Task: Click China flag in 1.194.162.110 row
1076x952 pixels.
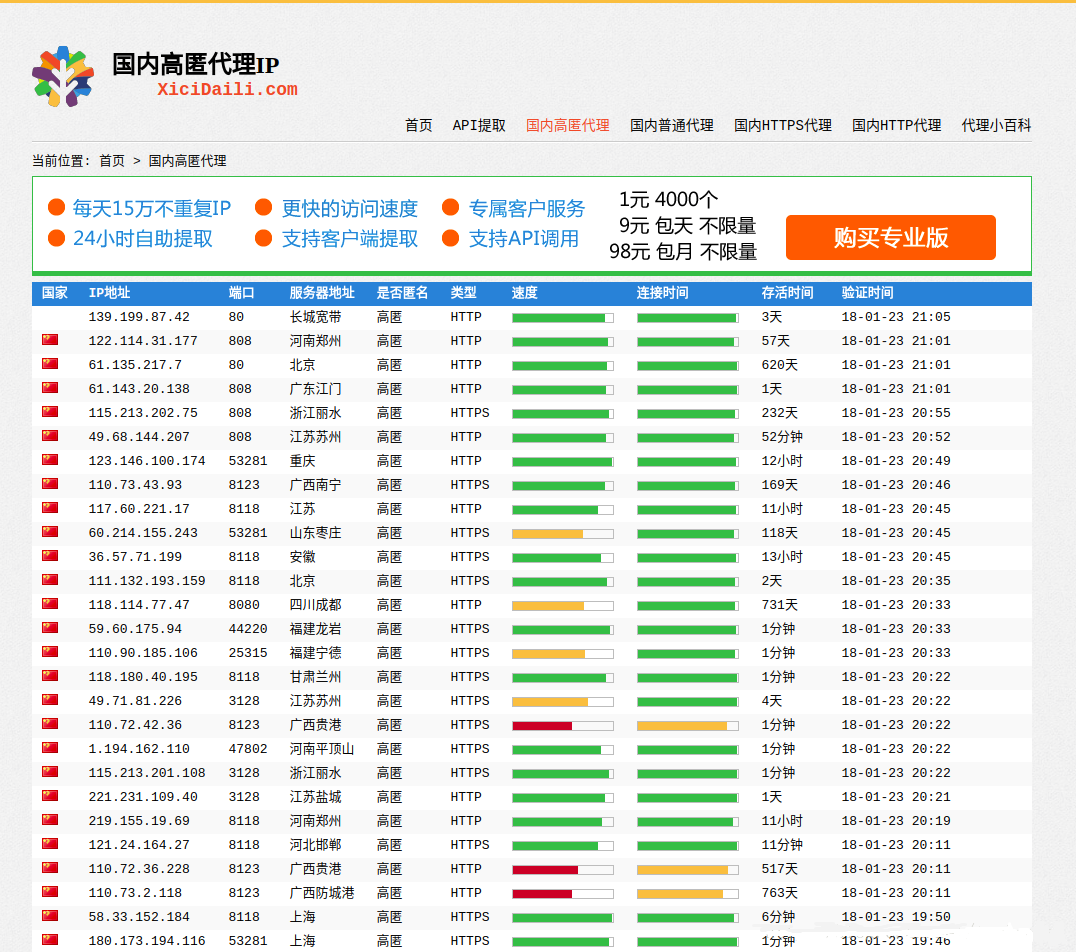Action: (50, 748)
